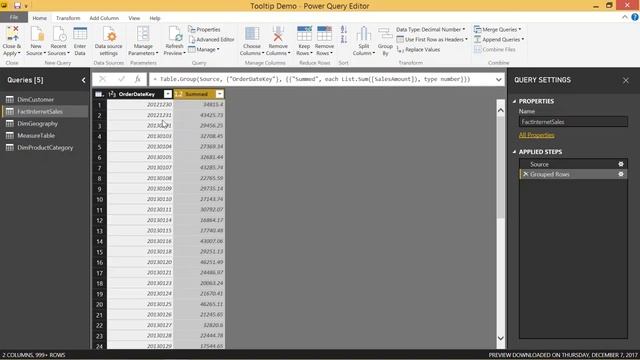Click the Split Column icon
Screen dimensions: 640x360
point(363,34)
